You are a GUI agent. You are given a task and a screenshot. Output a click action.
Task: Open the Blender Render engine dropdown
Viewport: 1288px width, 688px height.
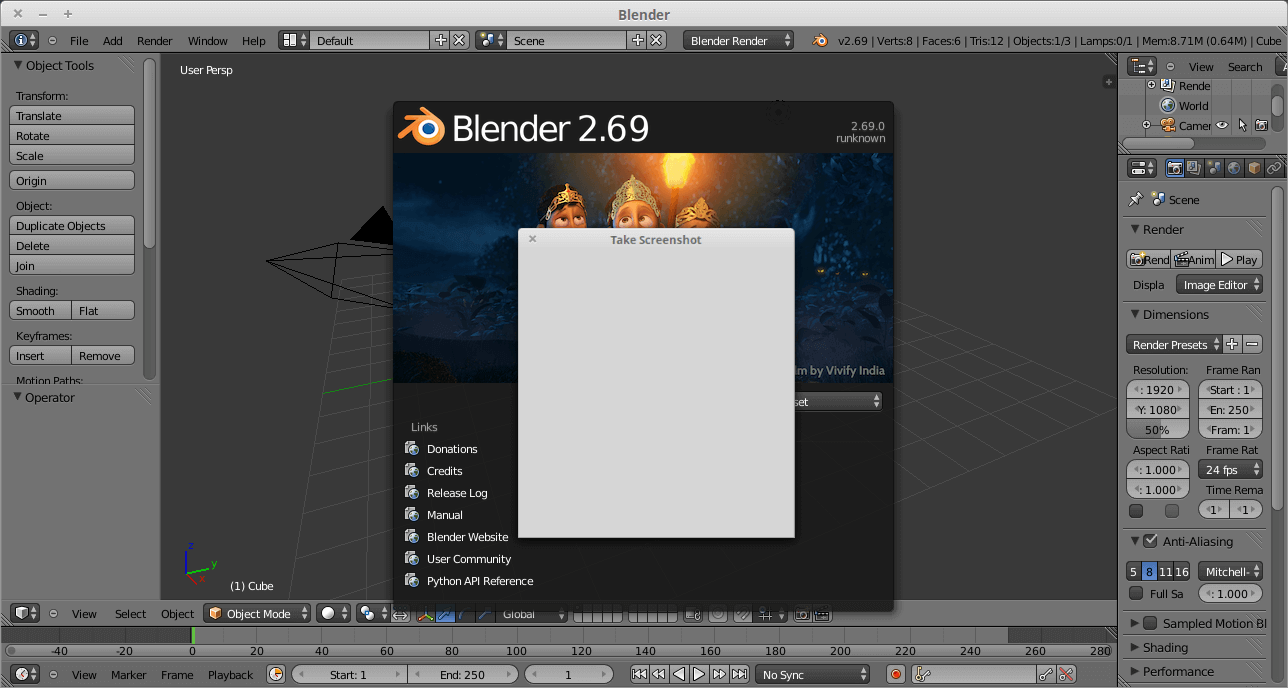(x=738, y=40)
